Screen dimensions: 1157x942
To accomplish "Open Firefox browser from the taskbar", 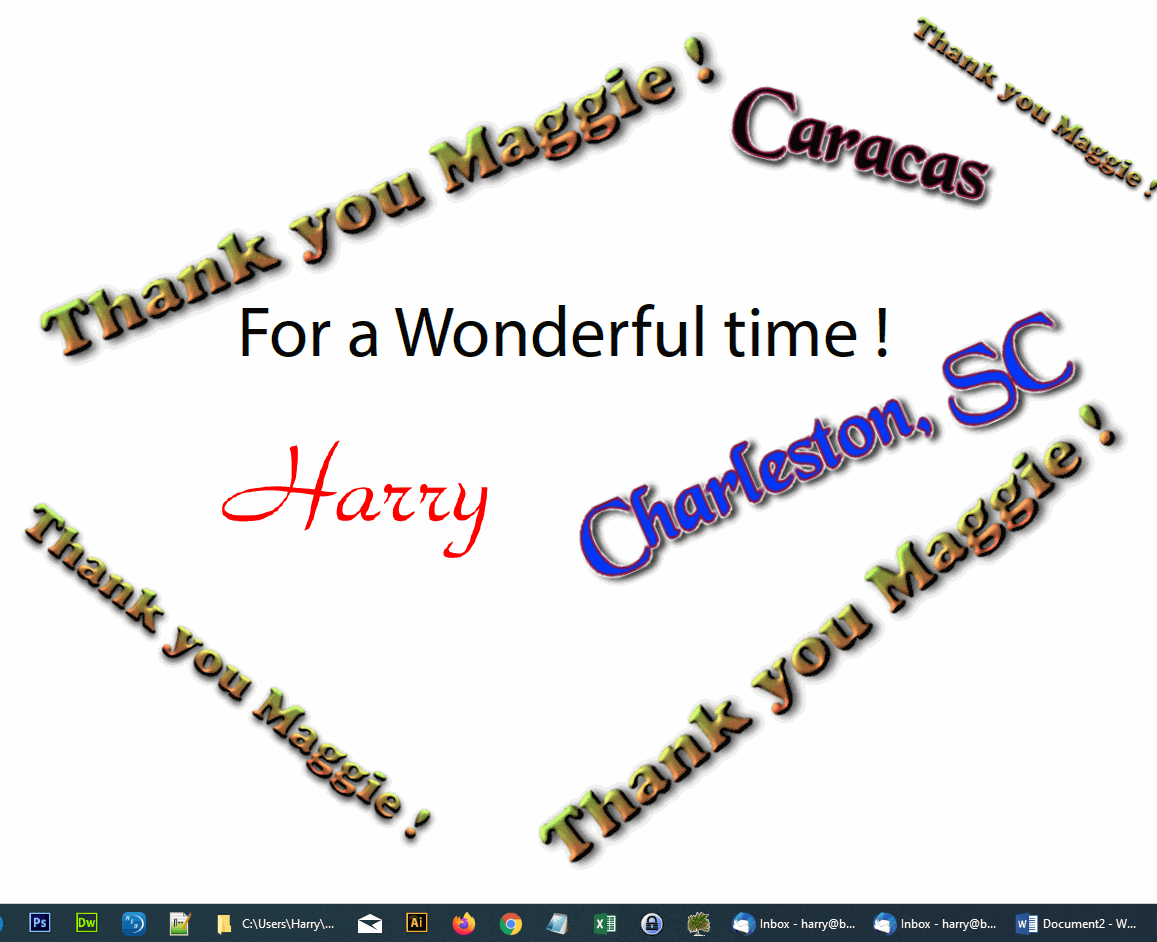I will [464, 923].
